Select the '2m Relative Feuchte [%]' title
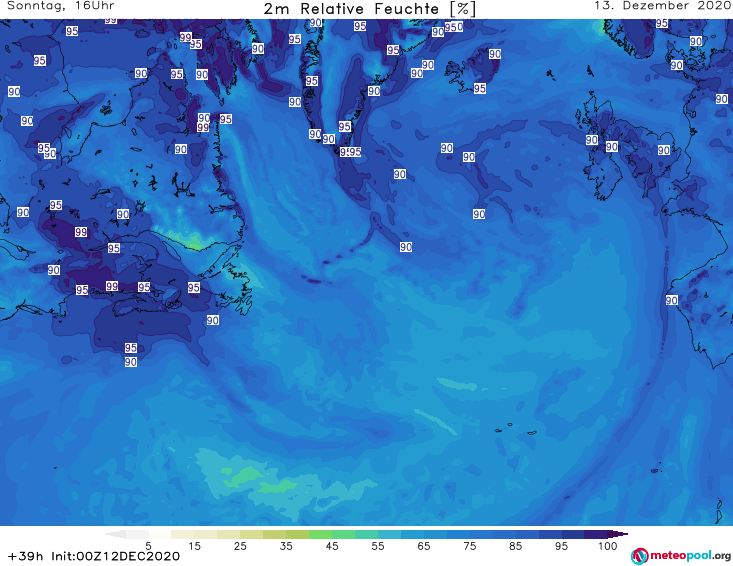This screenshot has height=566, width=733. click(x=369, y=9)
